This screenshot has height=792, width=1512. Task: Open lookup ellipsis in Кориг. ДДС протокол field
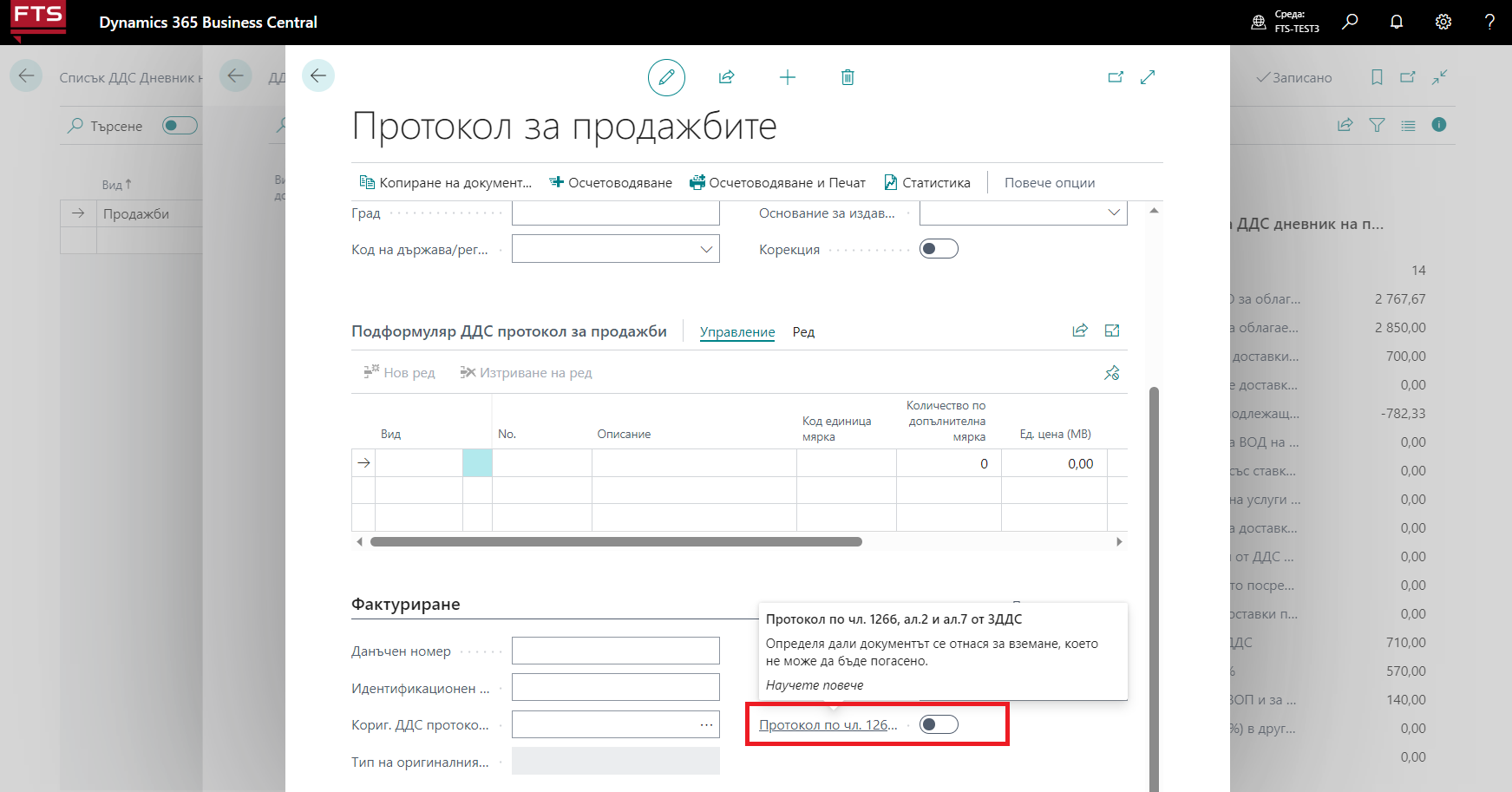pos(707,724)
